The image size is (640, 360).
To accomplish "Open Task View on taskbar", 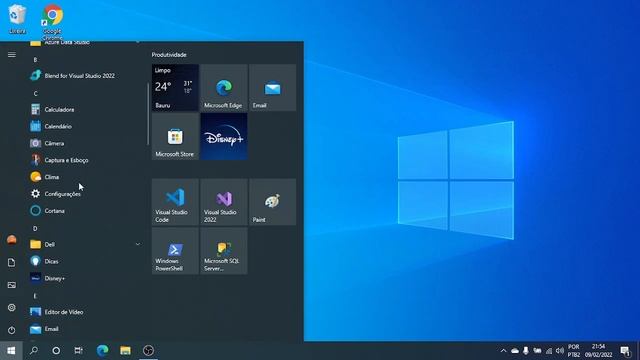I will (x=78, y=351).
